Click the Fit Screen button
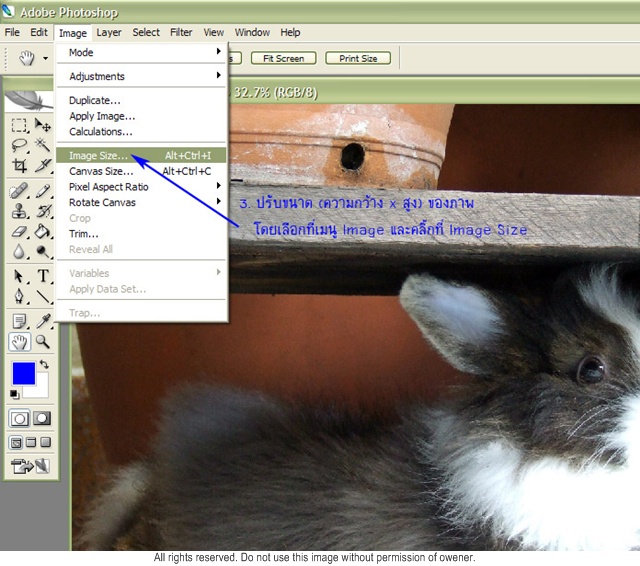640x566 pixels. [x=284, y=58]
